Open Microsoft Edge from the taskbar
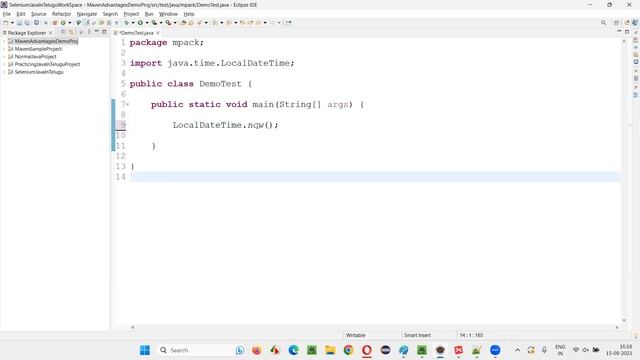 coord(293,350)
